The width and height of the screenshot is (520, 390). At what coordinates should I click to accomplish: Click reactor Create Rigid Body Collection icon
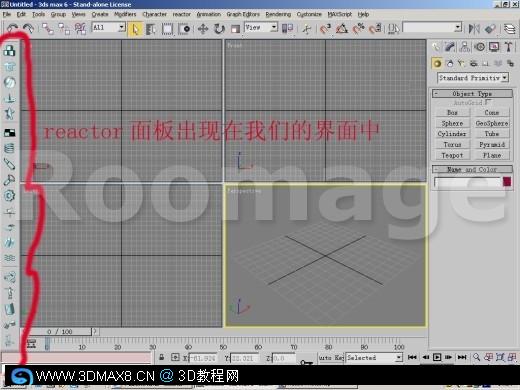tap(9, 51)
